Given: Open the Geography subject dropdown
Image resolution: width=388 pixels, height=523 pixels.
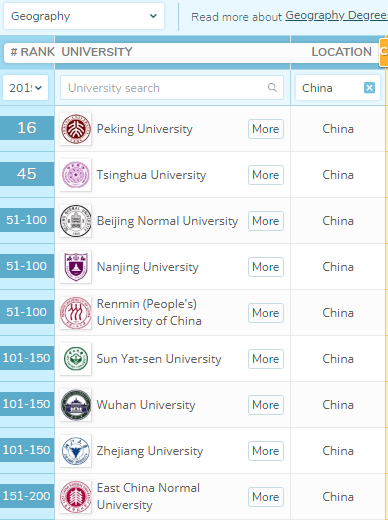Looking at the screenshot, I should tap(84, 16).
